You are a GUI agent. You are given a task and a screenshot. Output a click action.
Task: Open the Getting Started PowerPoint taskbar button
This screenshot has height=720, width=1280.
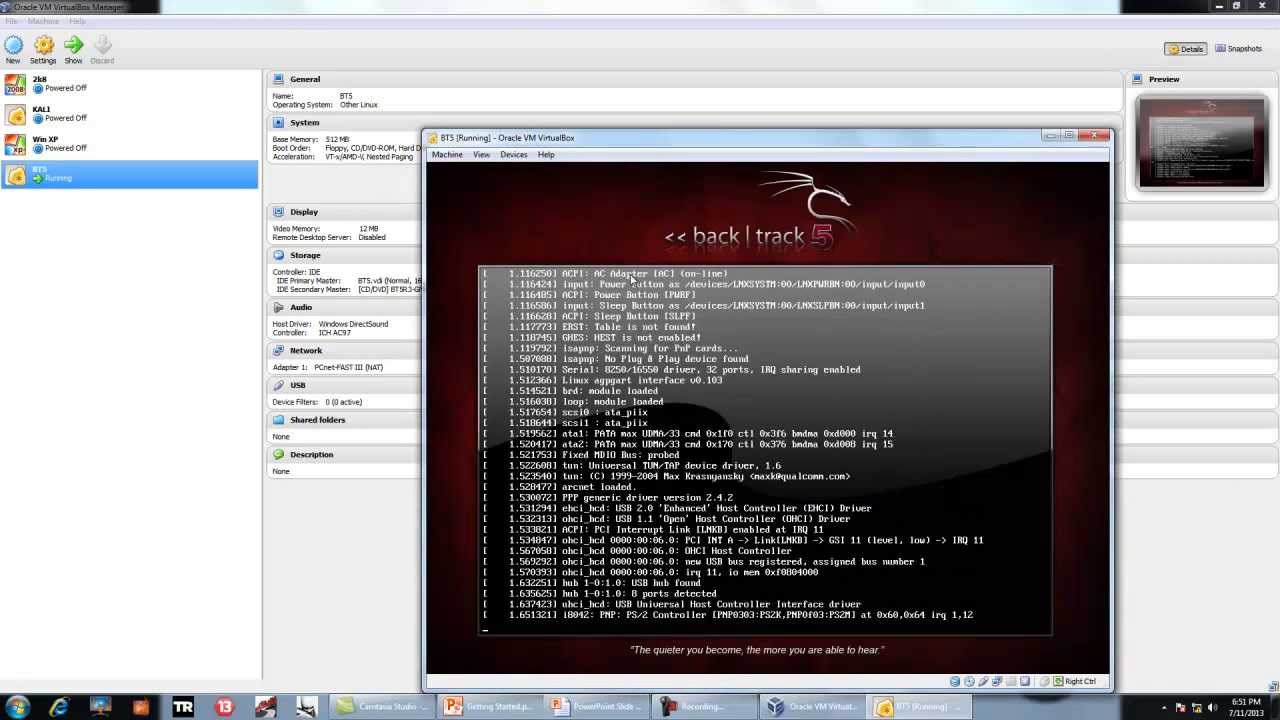pos(491,707)
